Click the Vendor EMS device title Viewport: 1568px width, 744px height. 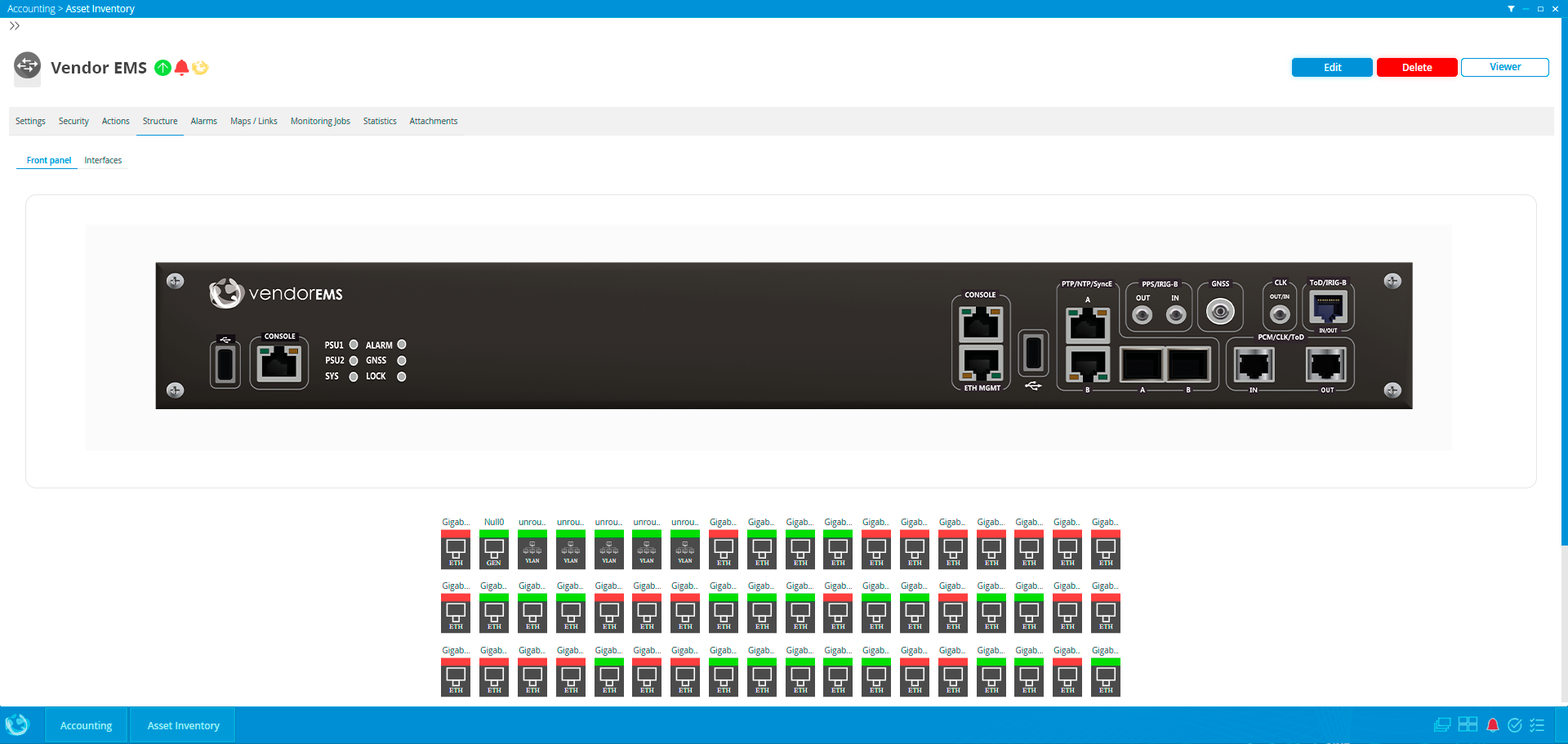tap(99, 68)
